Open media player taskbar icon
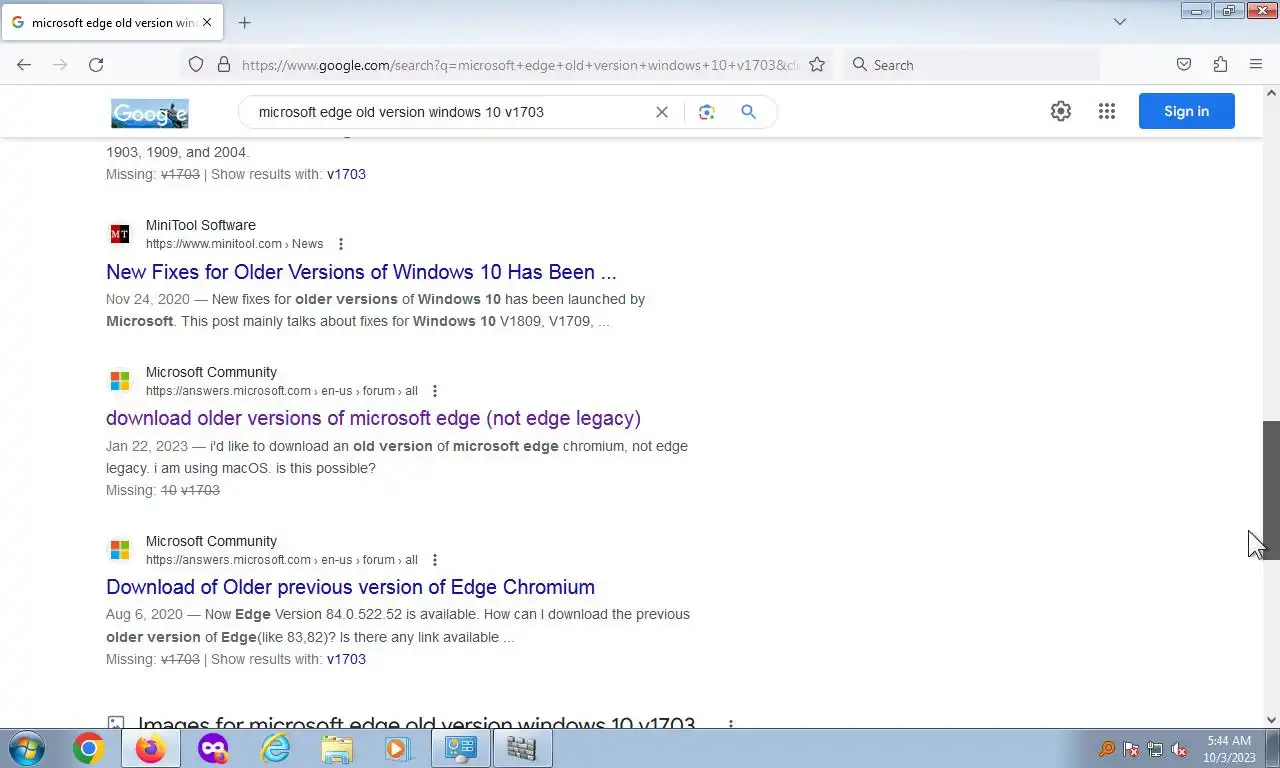 click(x=398, y=748)
